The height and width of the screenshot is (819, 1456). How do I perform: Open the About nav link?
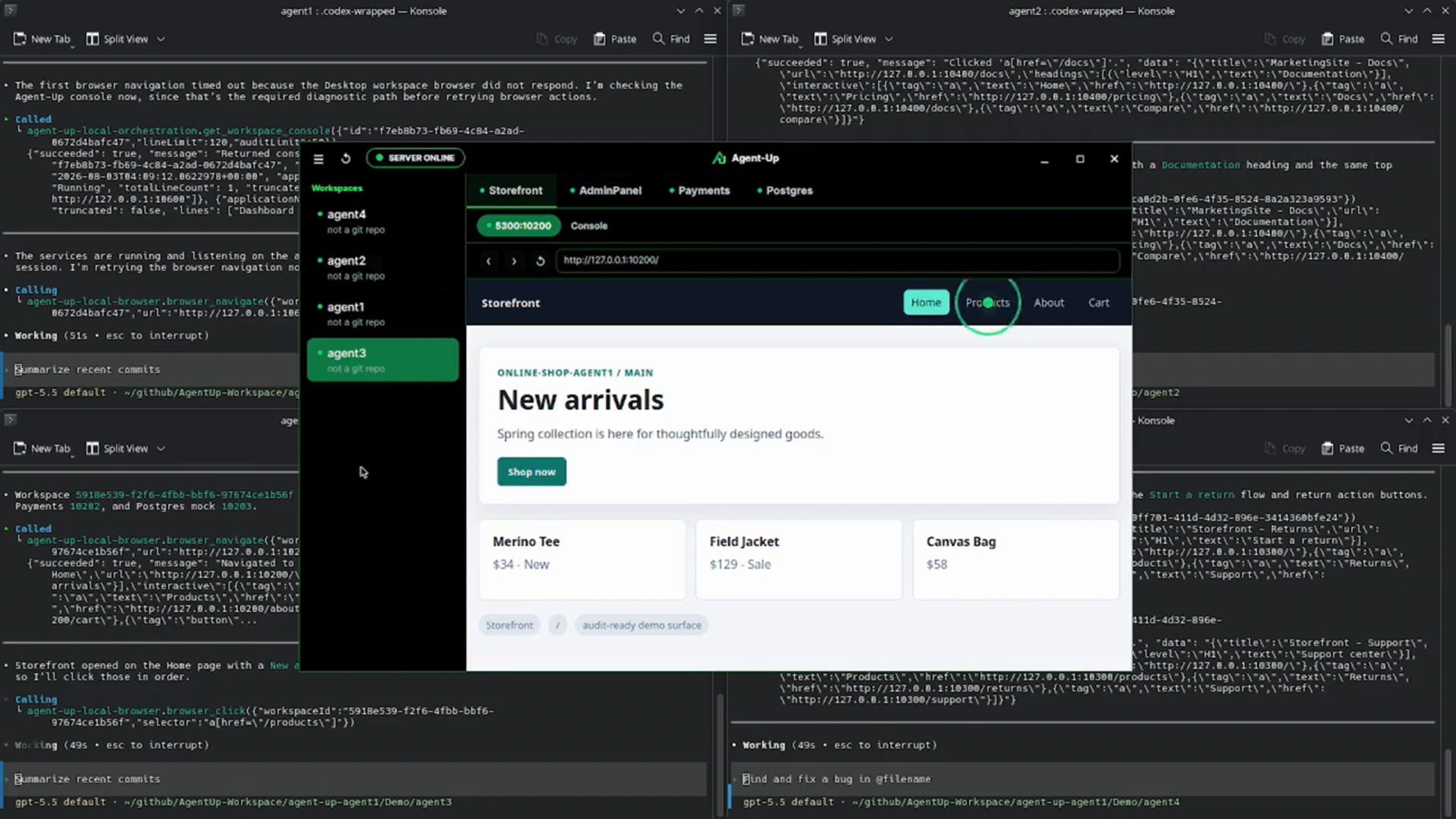pyautogui.click(x=1049, y=303)
